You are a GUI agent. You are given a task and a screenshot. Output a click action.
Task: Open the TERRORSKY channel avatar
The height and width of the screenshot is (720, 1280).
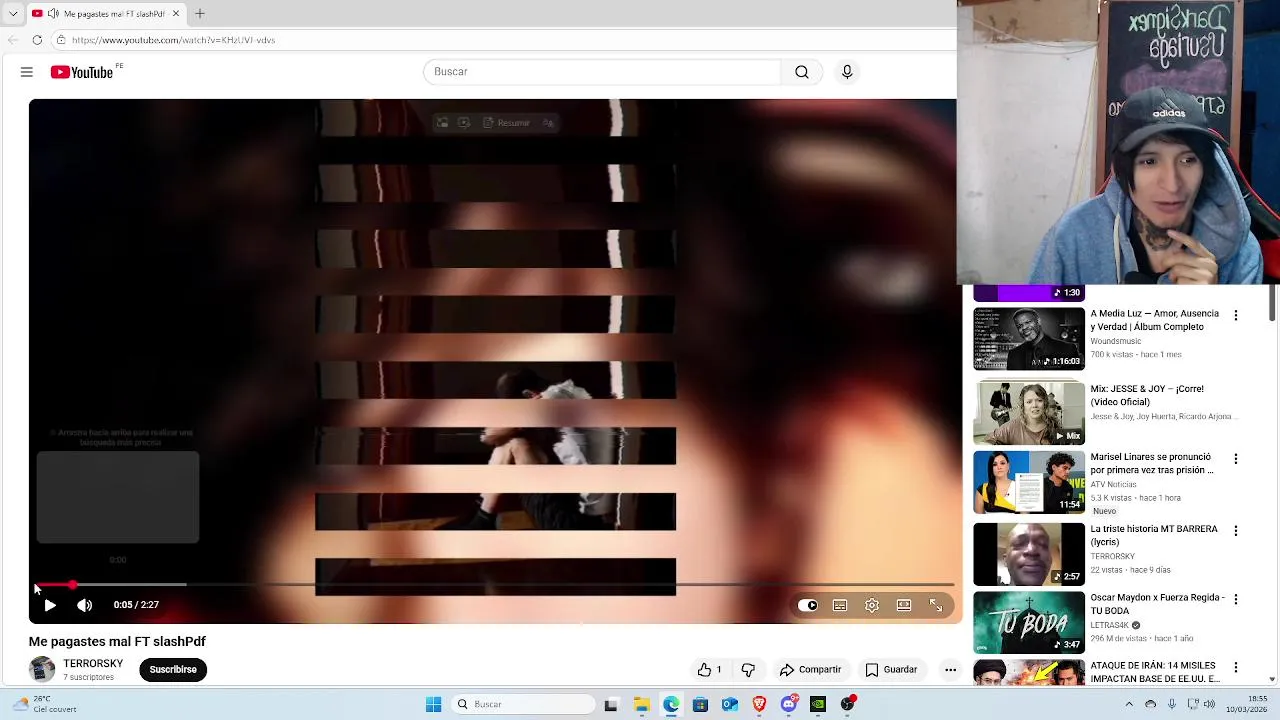[42, 669]
